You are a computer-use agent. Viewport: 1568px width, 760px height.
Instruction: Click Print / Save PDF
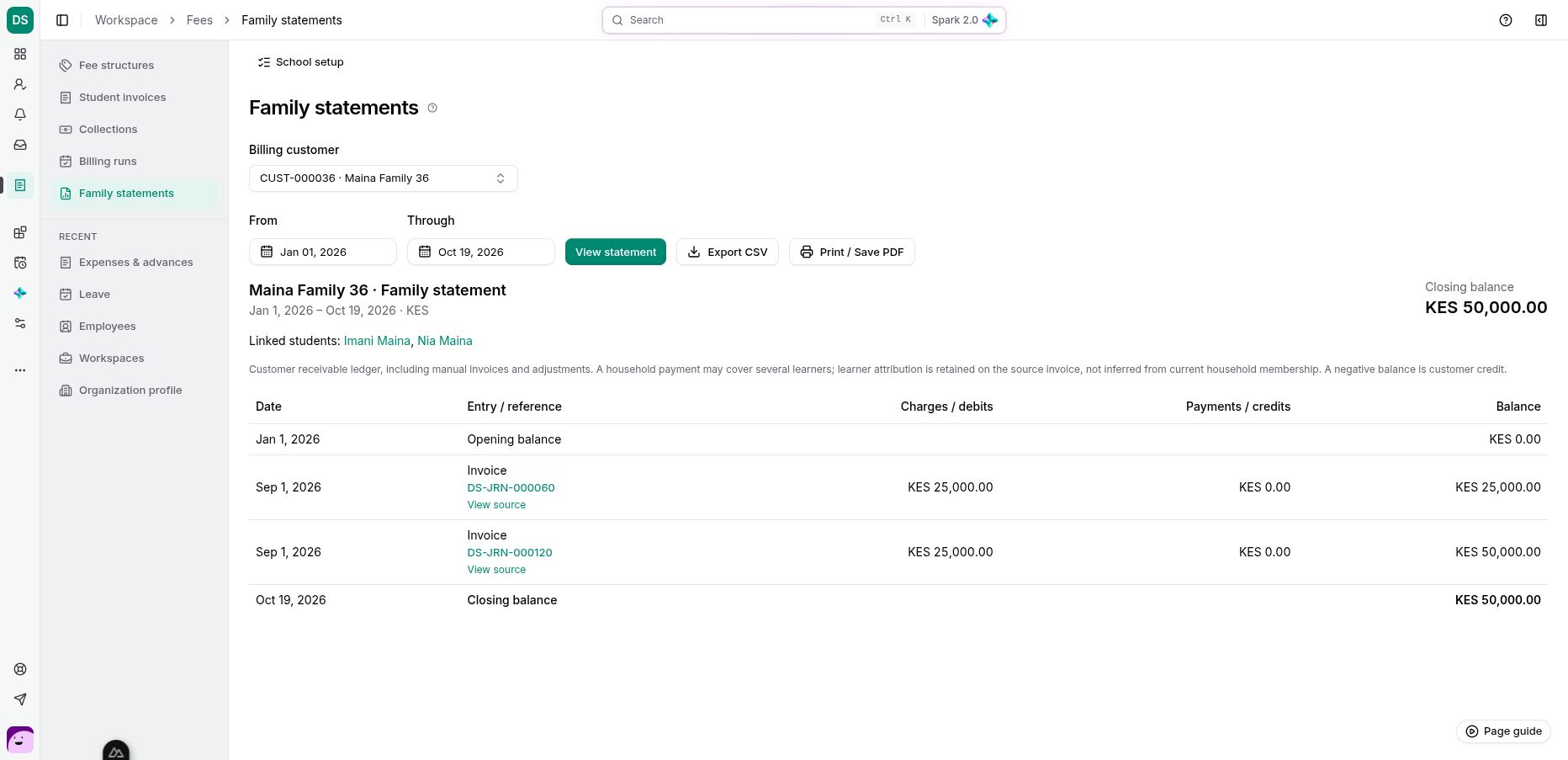852,252
